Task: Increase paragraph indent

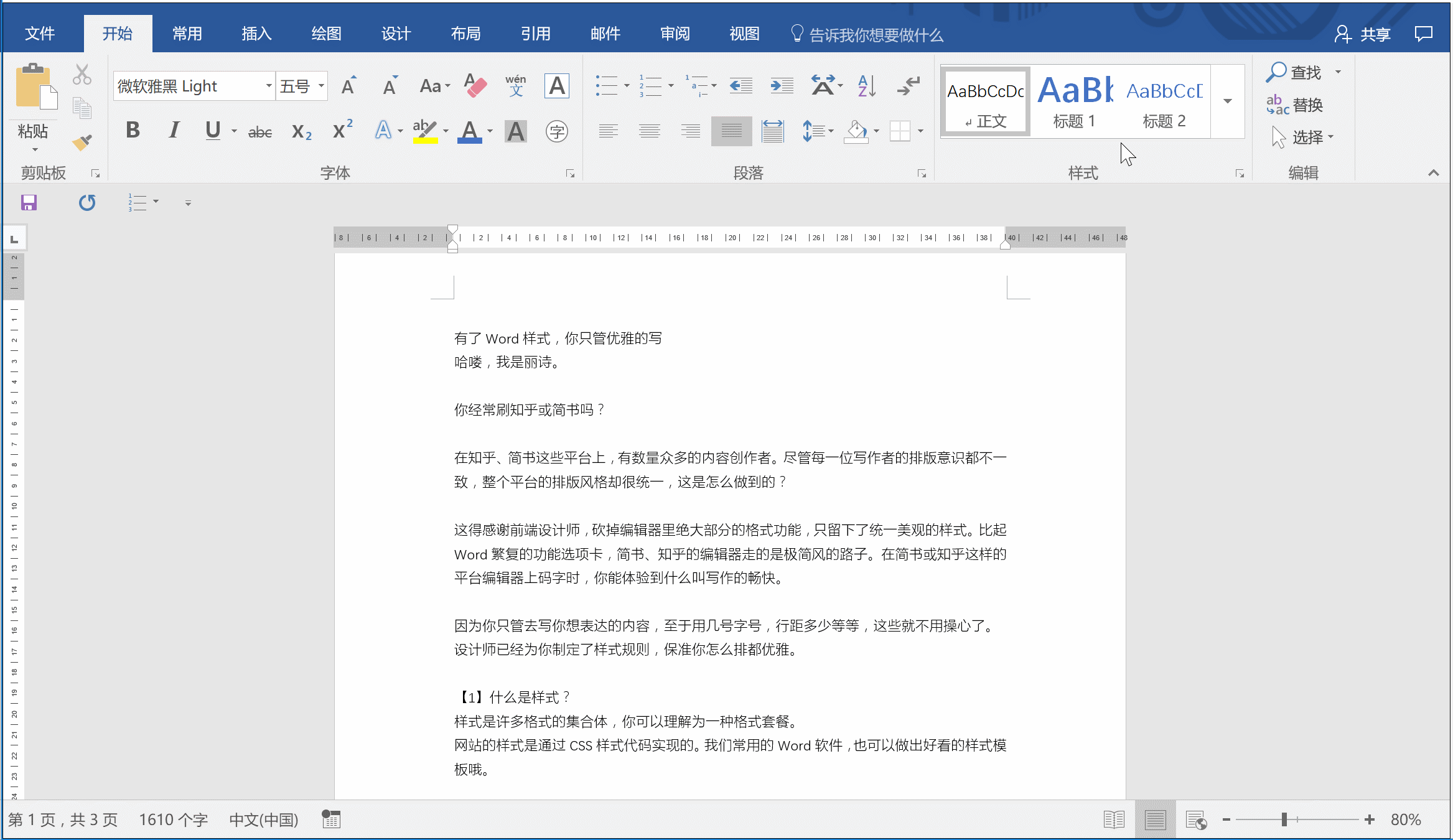Action: click(x=782, y=86)
